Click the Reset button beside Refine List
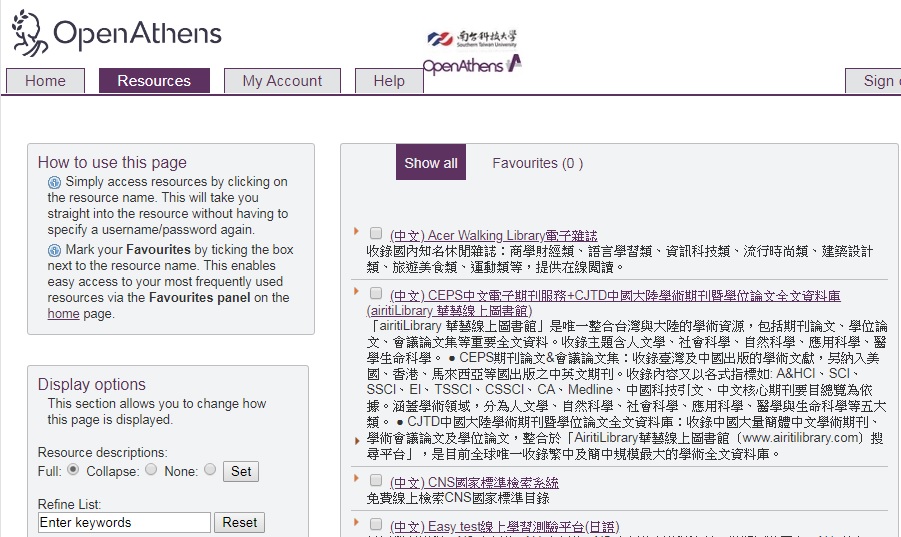 tap(240, 523)
